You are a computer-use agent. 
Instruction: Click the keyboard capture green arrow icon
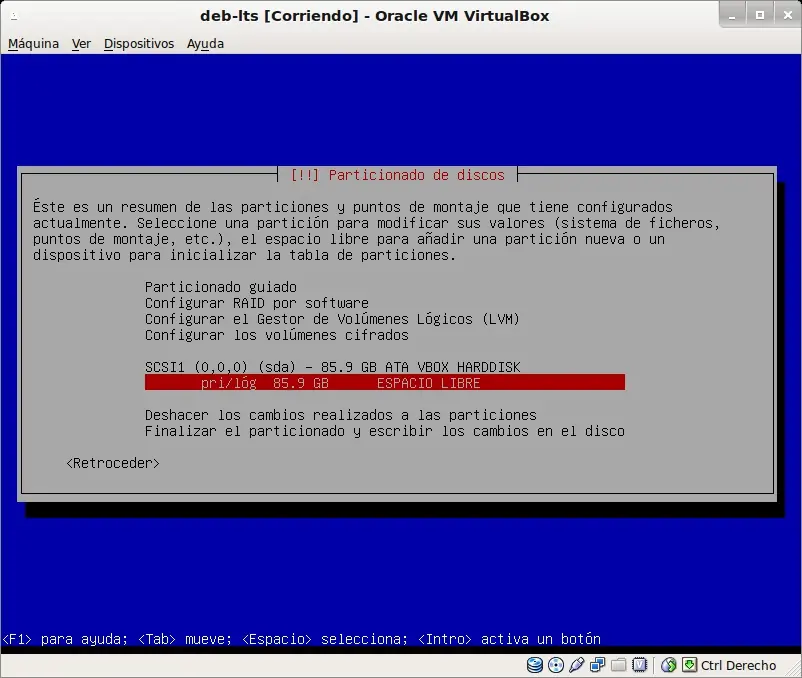689,665
